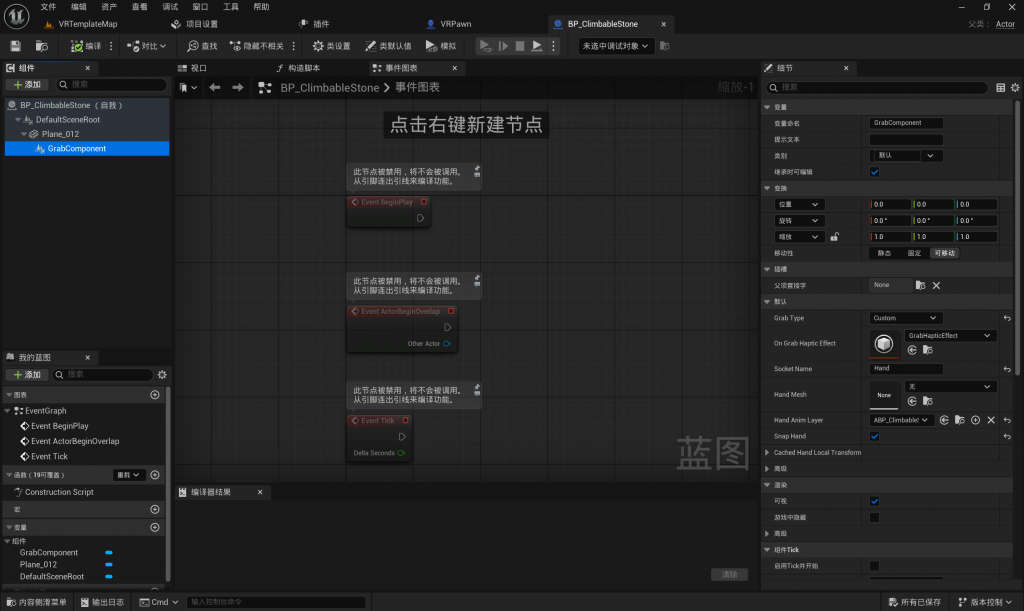Toggle the 继承时可编辑 checkbox
The image size is (1024, 611).
pos(874,172)
